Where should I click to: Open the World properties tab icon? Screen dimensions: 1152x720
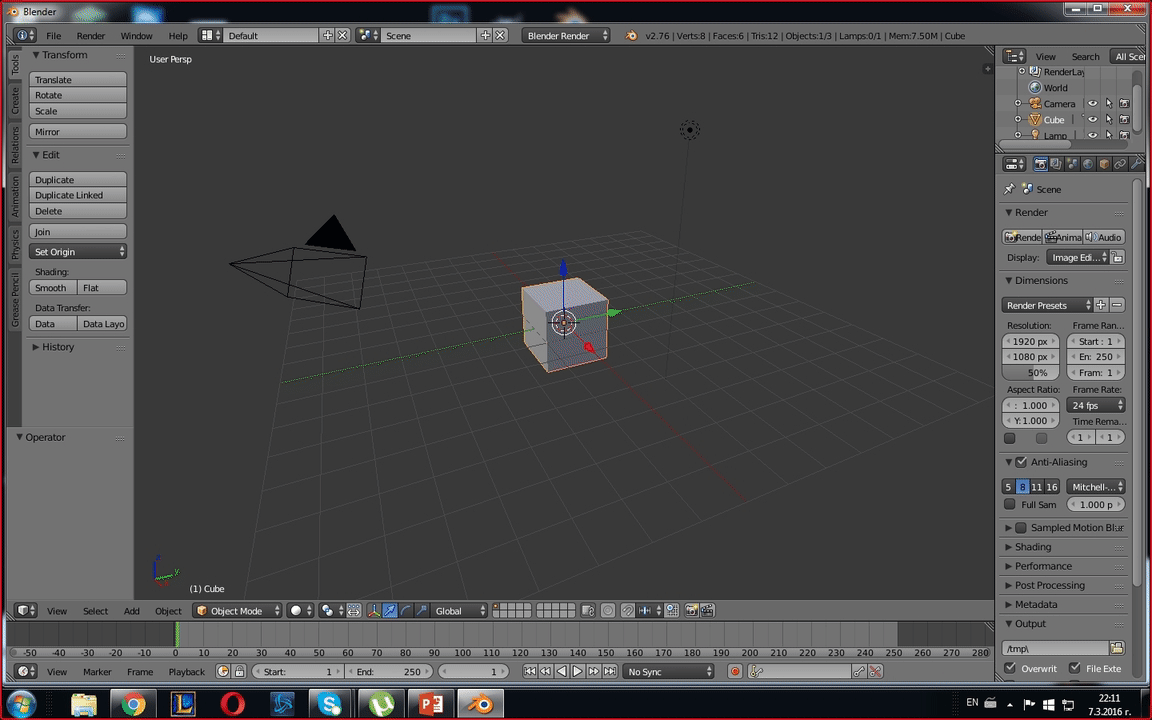(x=1088, y=164)
